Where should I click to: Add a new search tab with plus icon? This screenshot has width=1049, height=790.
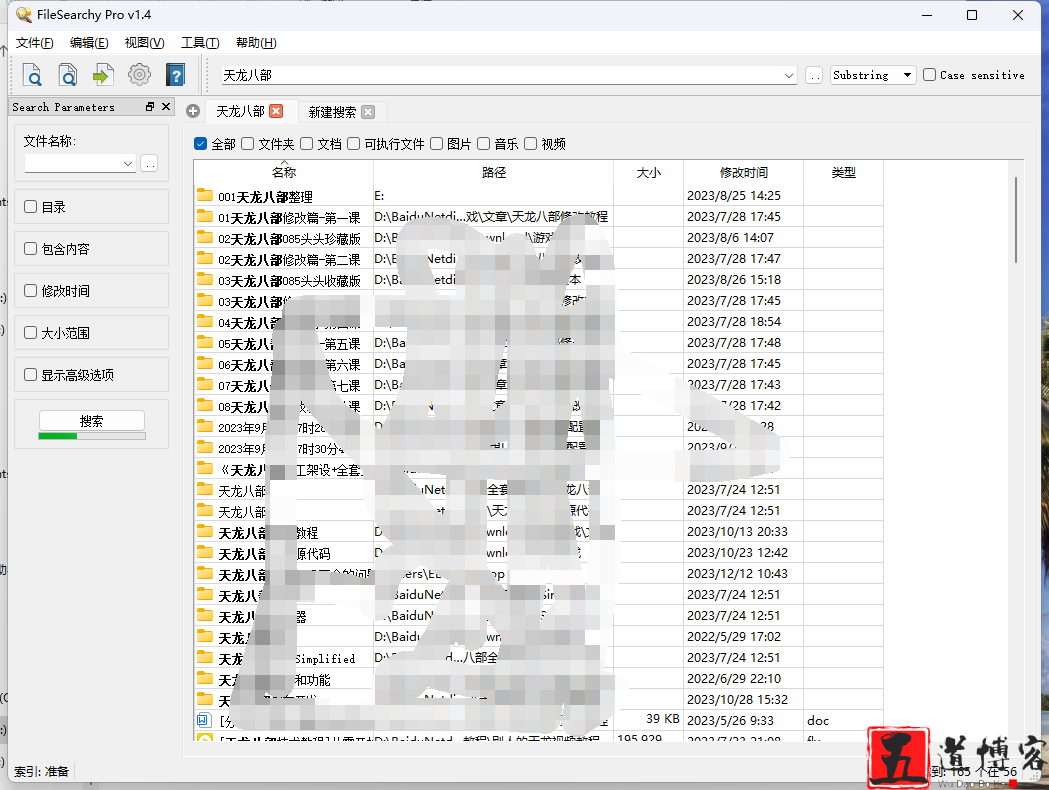click(193, 111)
